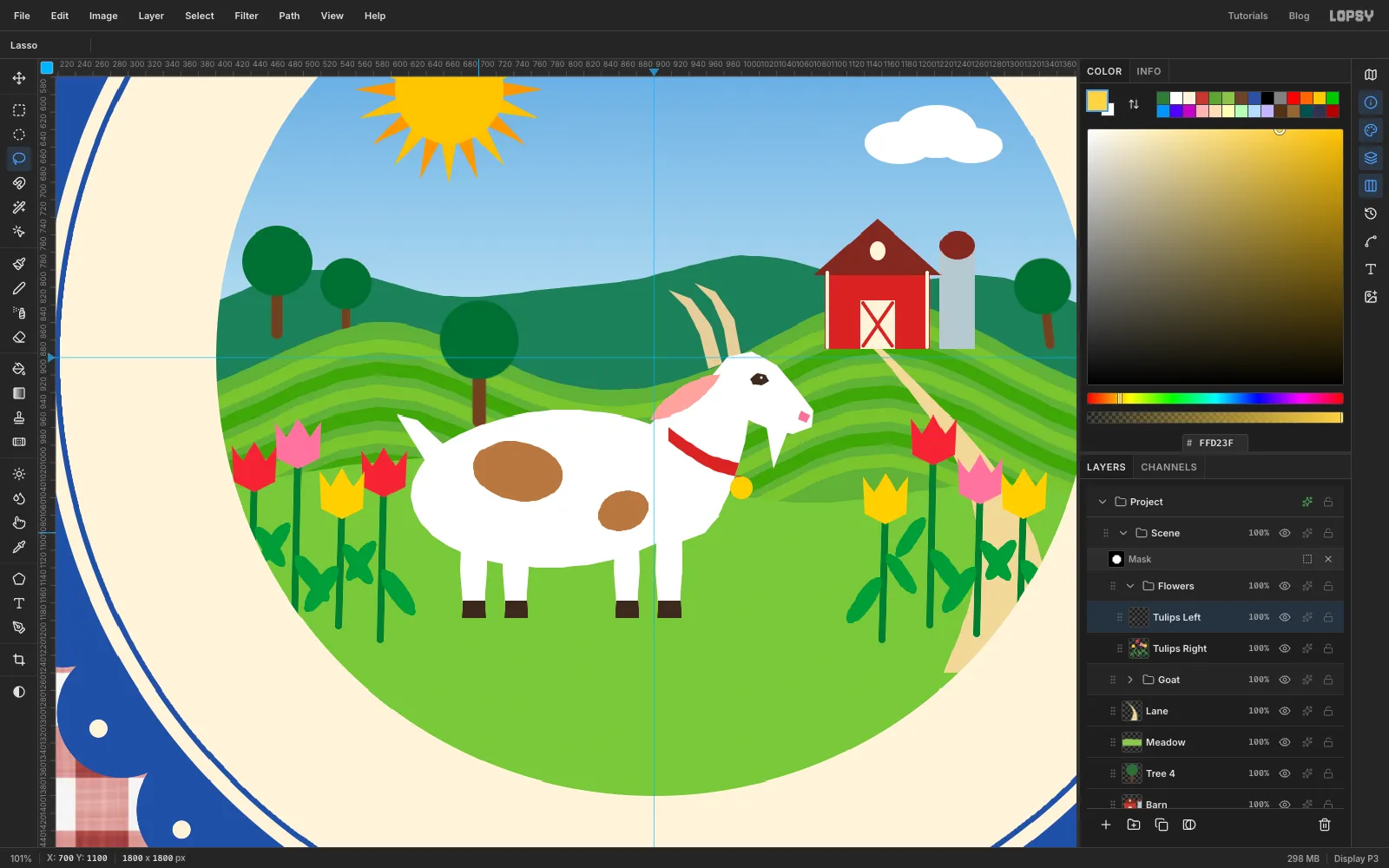
Task: Open the File menu
Action: pos(22,16)
